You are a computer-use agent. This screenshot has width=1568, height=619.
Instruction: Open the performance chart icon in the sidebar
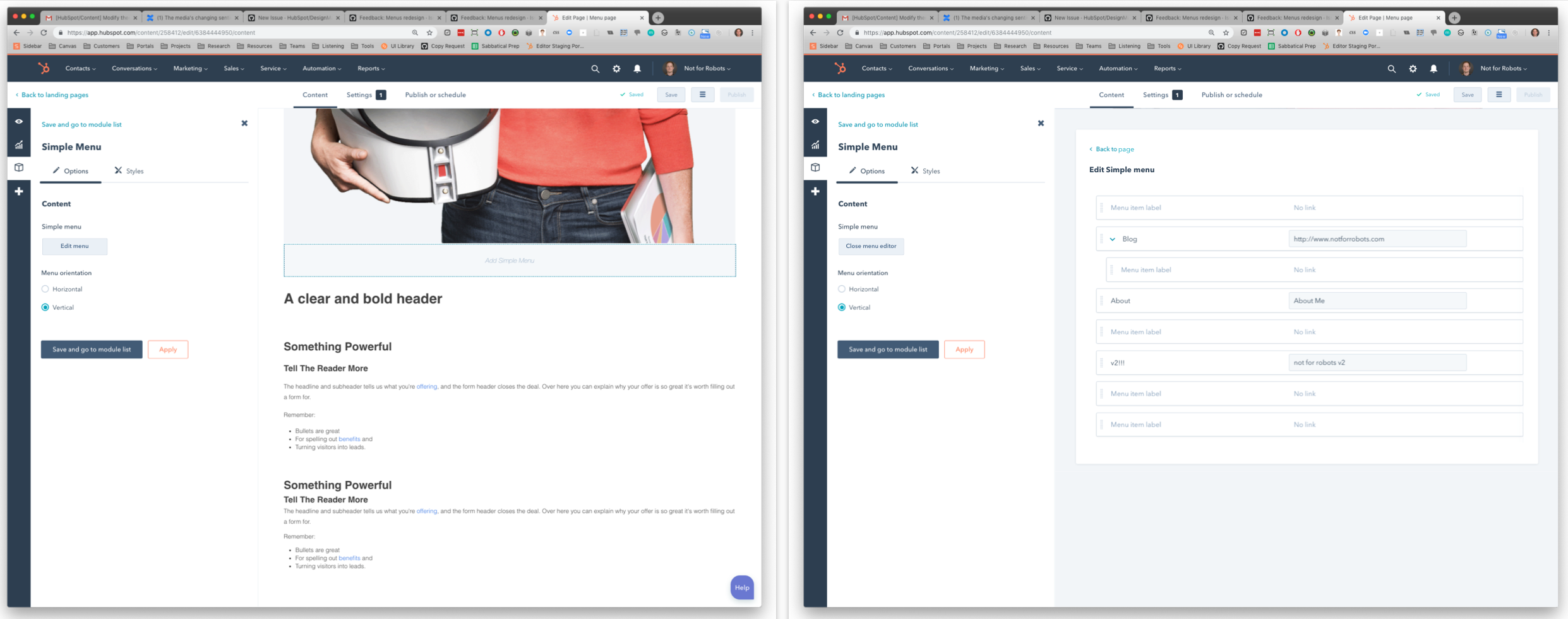coord(19,144)
